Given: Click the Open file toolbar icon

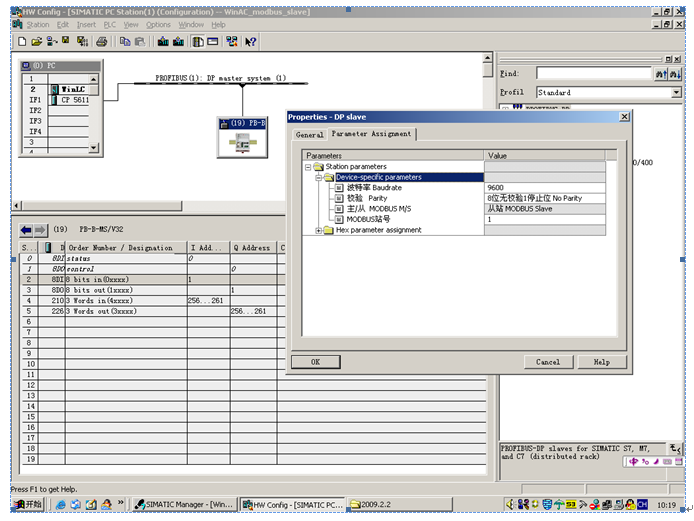Looking at the screenshot, I should pos(37,41).
